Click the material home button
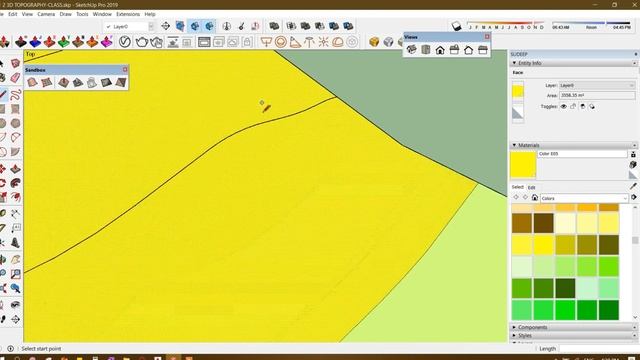 (x=535, y=198)
